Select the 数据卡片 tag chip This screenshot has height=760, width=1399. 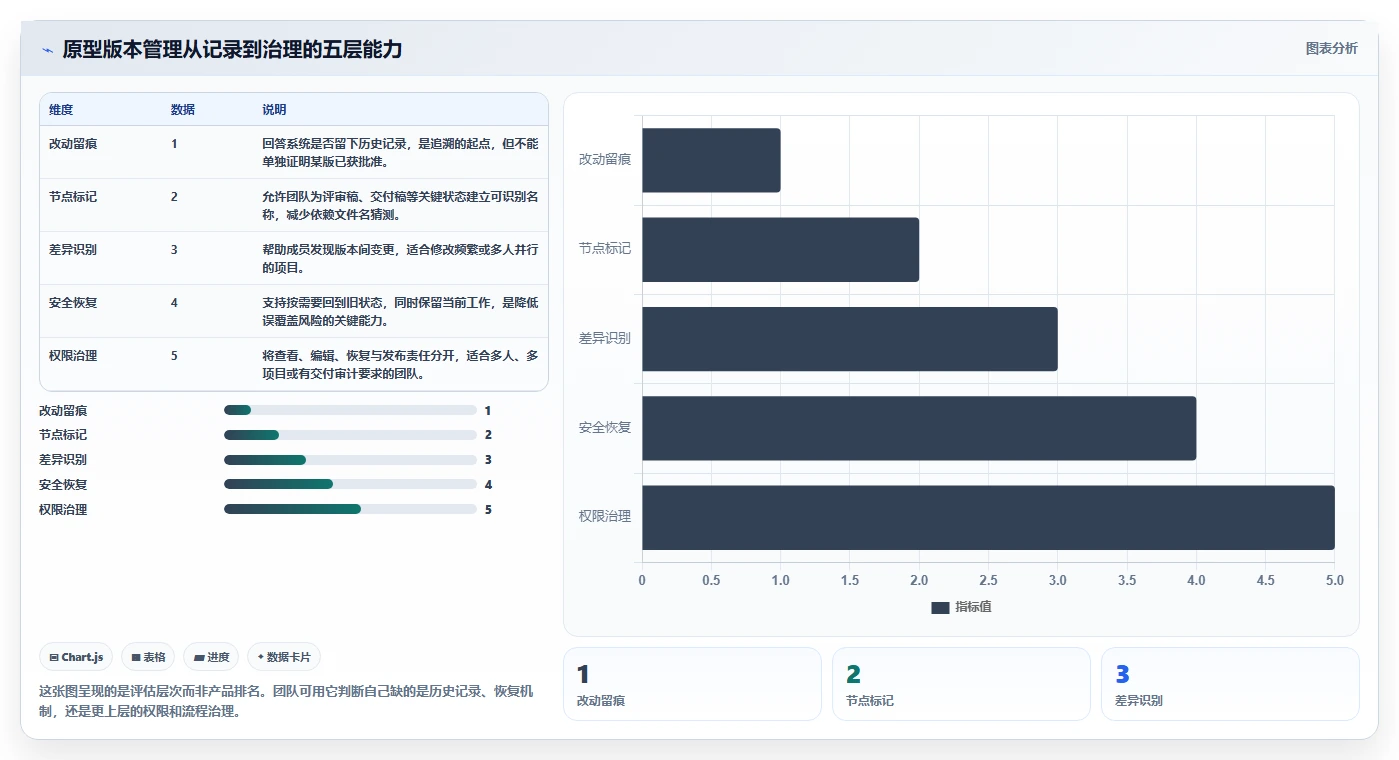284,657
